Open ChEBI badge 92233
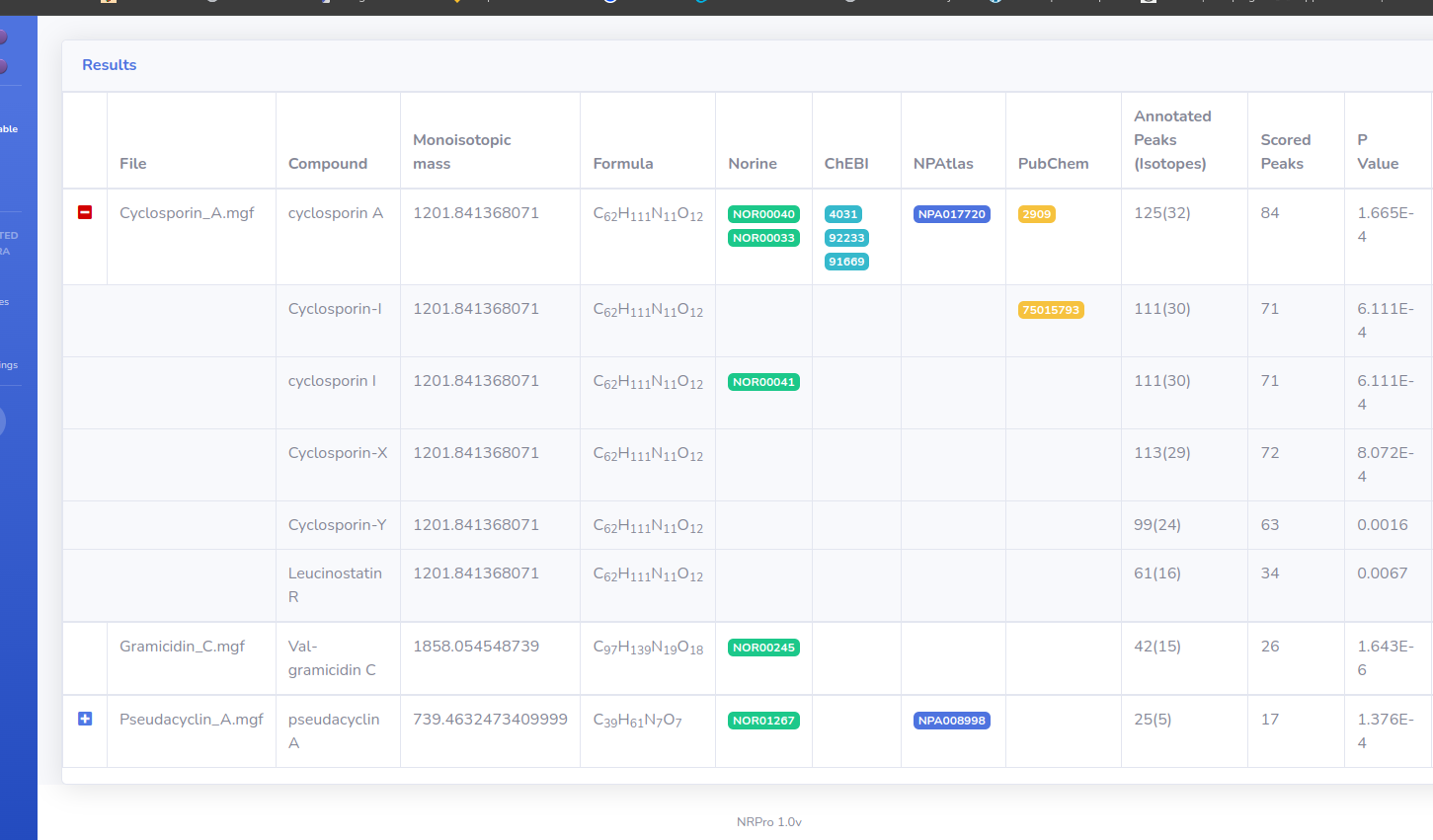The height and width of the screenshot is (840, 1433). tap(846, 238)
